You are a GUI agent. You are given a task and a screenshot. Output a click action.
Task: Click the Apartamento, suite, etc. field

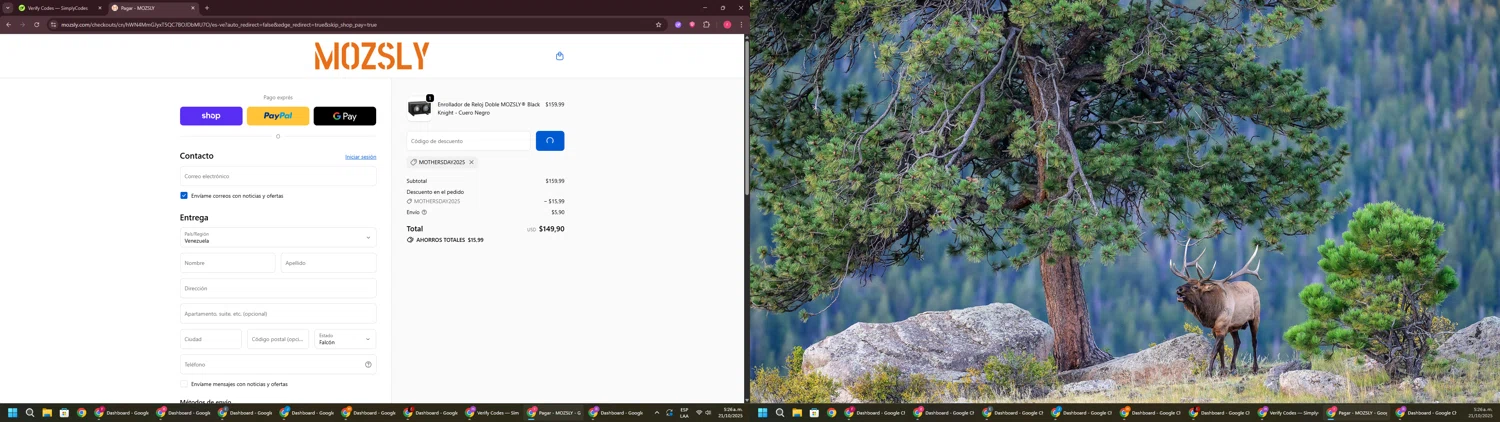278,314
